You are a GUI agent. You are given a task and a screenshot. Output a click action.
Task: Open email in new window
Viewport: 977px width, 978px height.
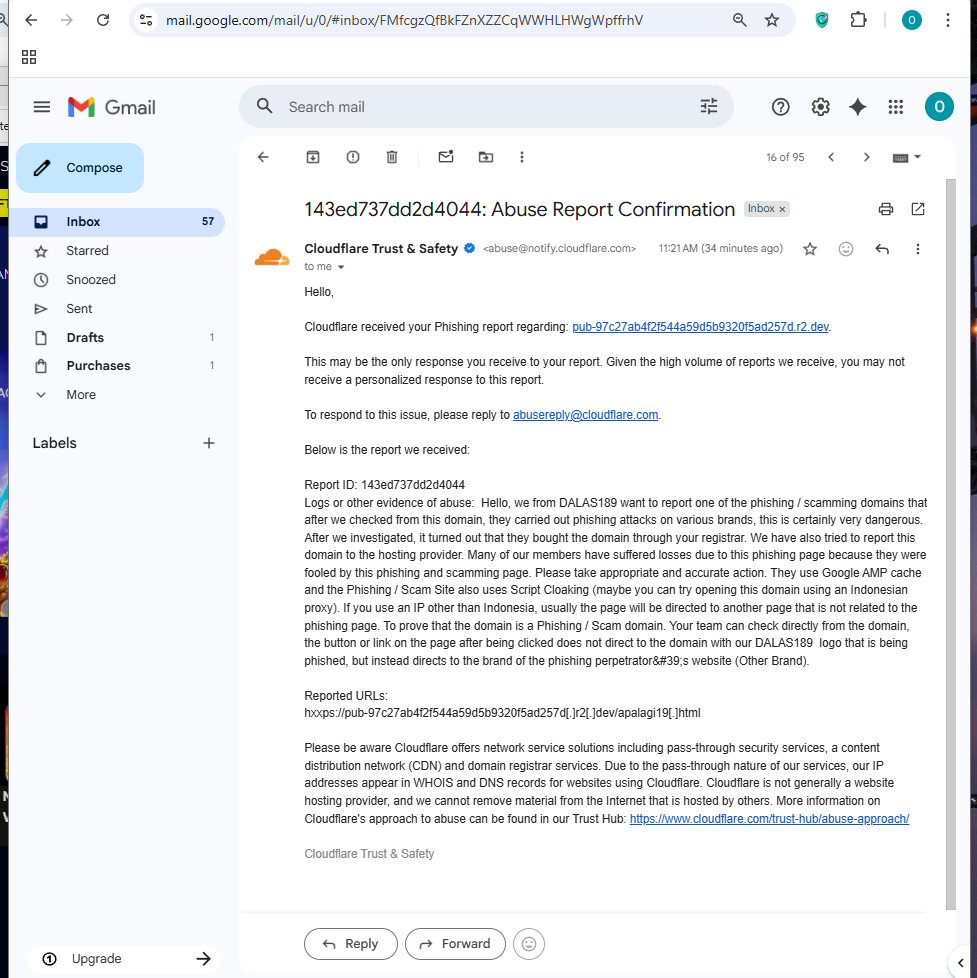tap(918, 209)
